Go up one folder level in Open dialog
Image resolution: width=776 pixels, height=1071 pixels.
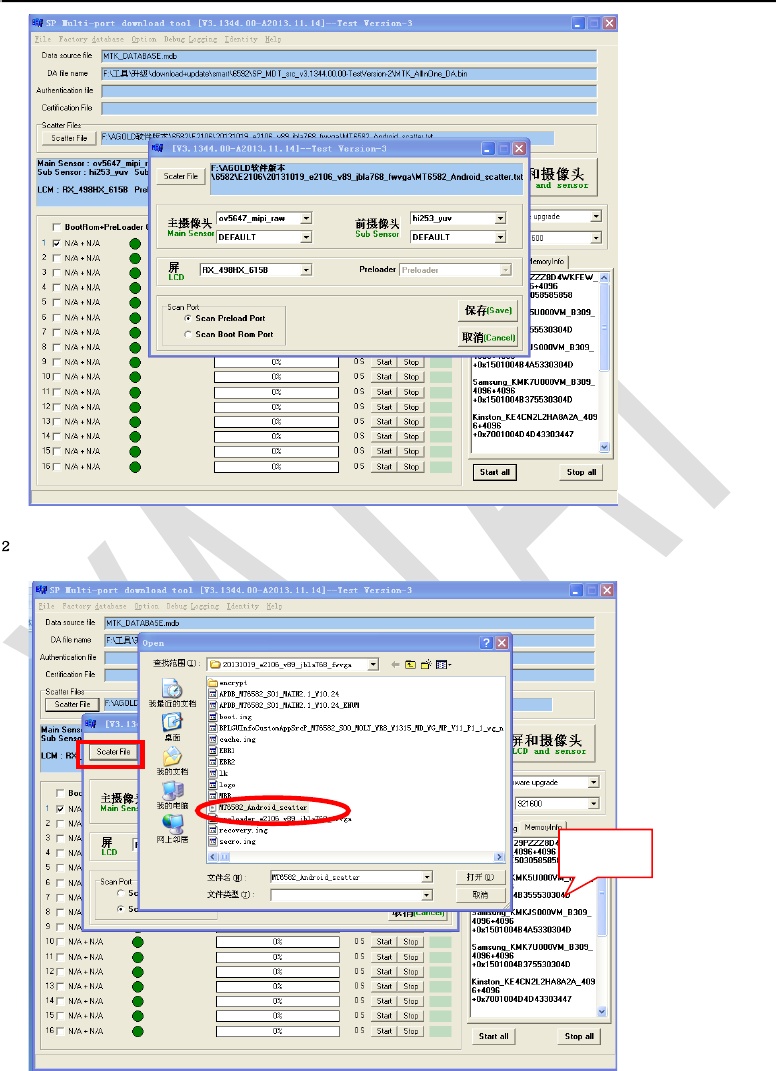pyautogui.click(x=410, y=664)
